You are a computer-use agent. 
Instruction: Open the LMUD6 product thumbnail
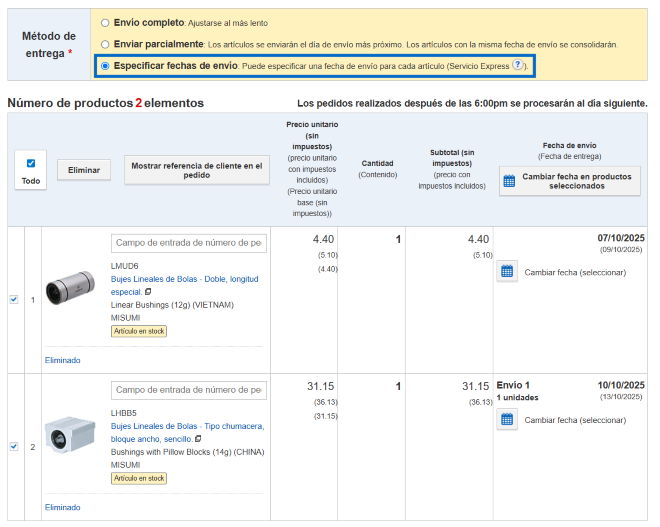click(70, 288)
